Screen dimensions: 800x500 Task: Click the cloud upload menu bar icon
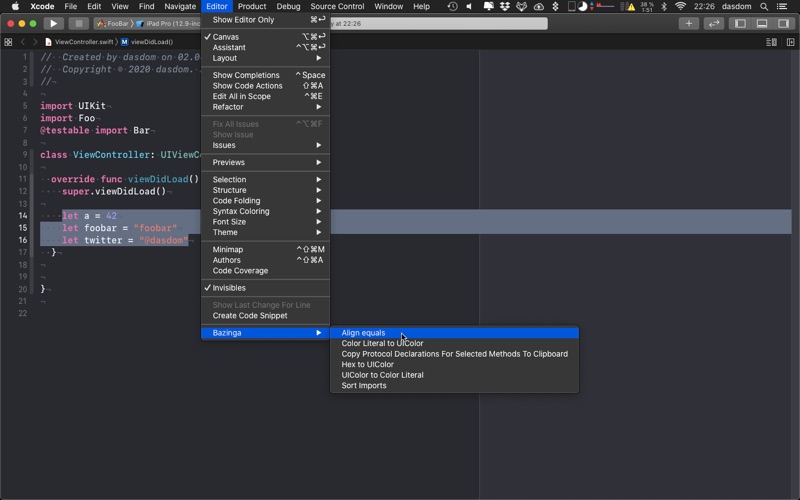539,6
